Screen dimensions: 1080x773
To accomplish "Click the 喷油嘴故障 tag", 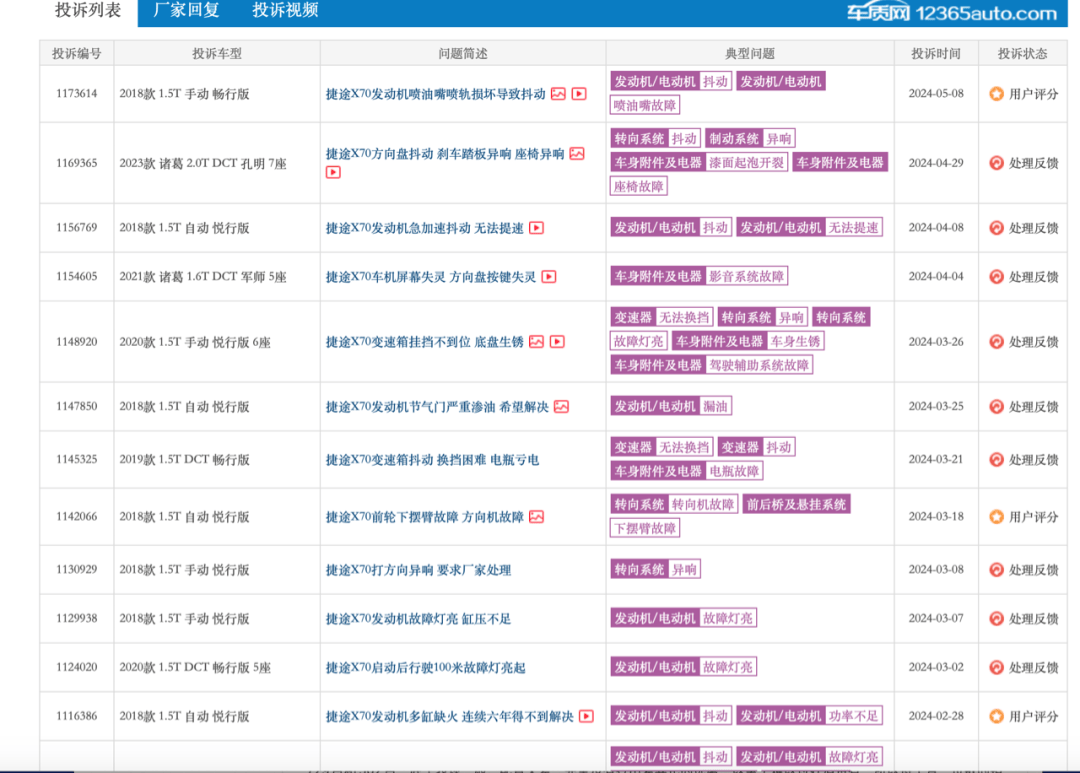I will pyautogui.click(x=645, y=105).
